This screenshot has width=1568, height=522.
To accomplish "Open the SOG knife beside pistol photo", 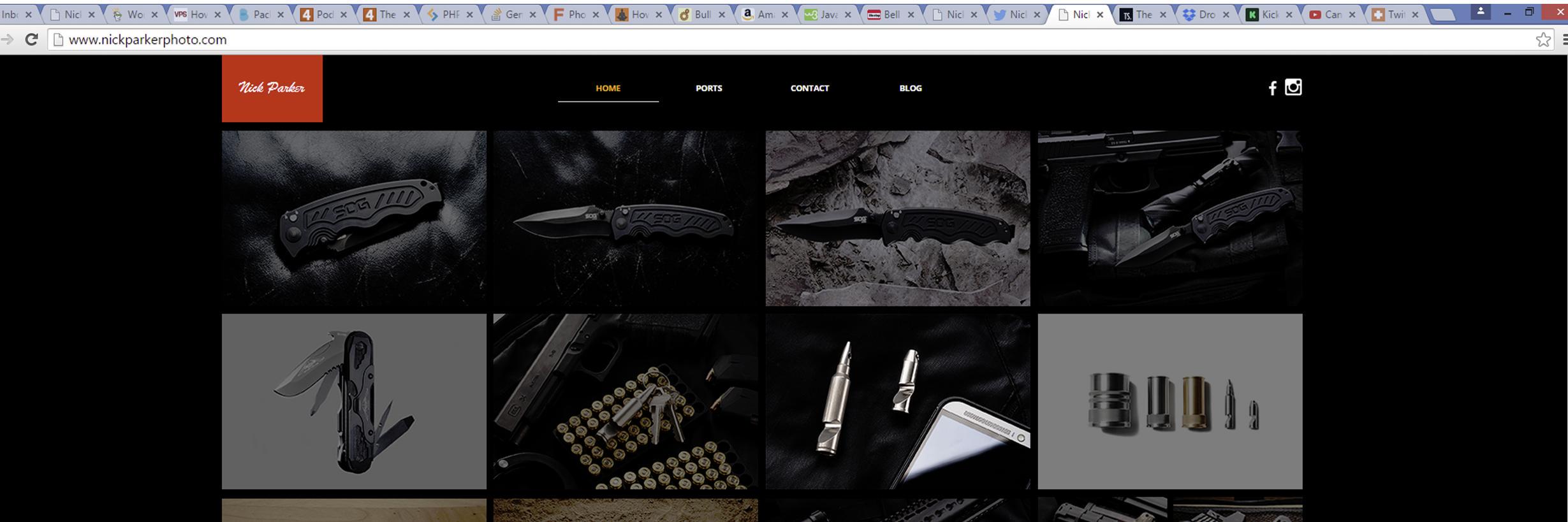I will [1170, 219].
